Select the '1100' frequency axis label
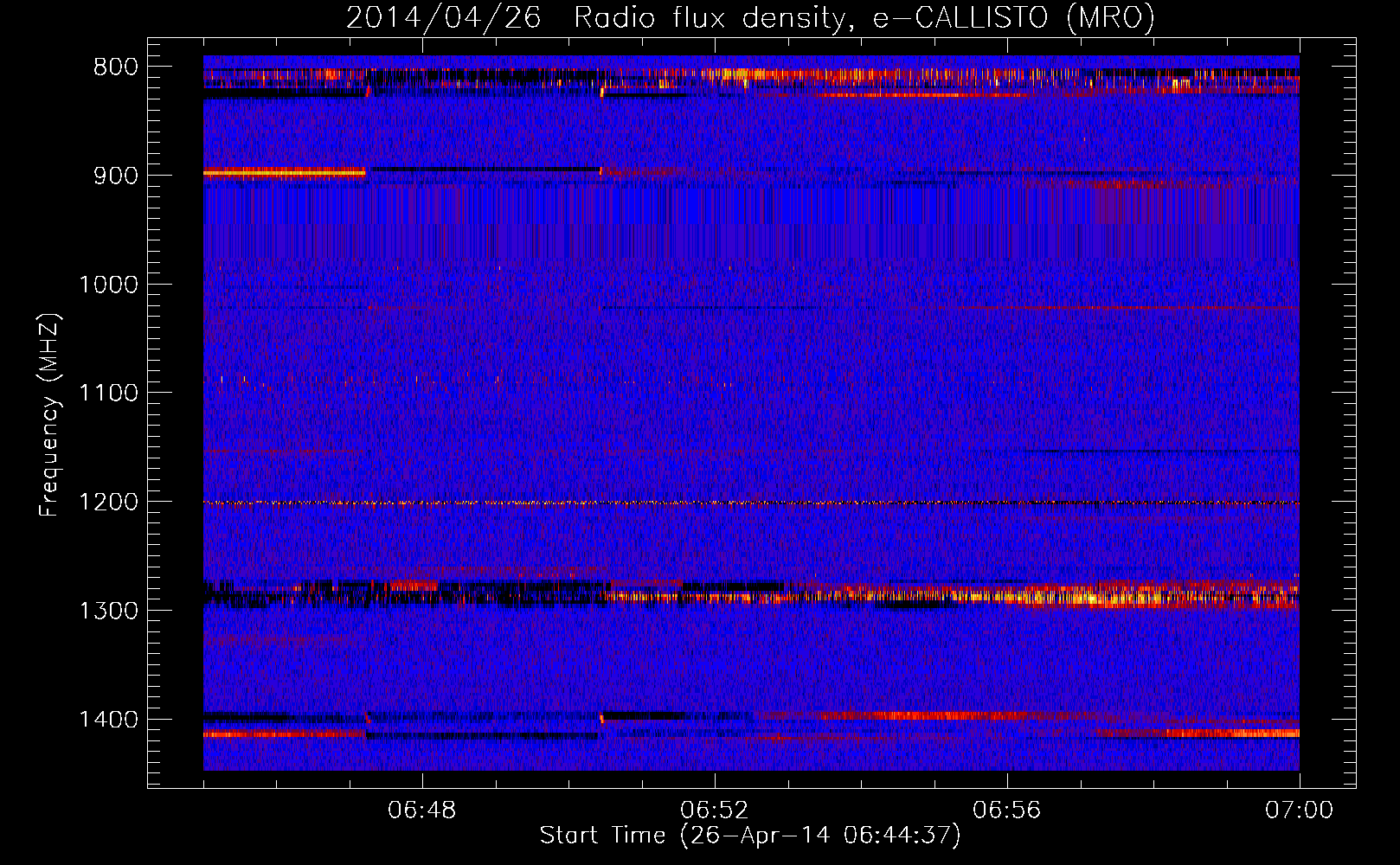The width and height of the screenshot is (1400, 865). 109,394
